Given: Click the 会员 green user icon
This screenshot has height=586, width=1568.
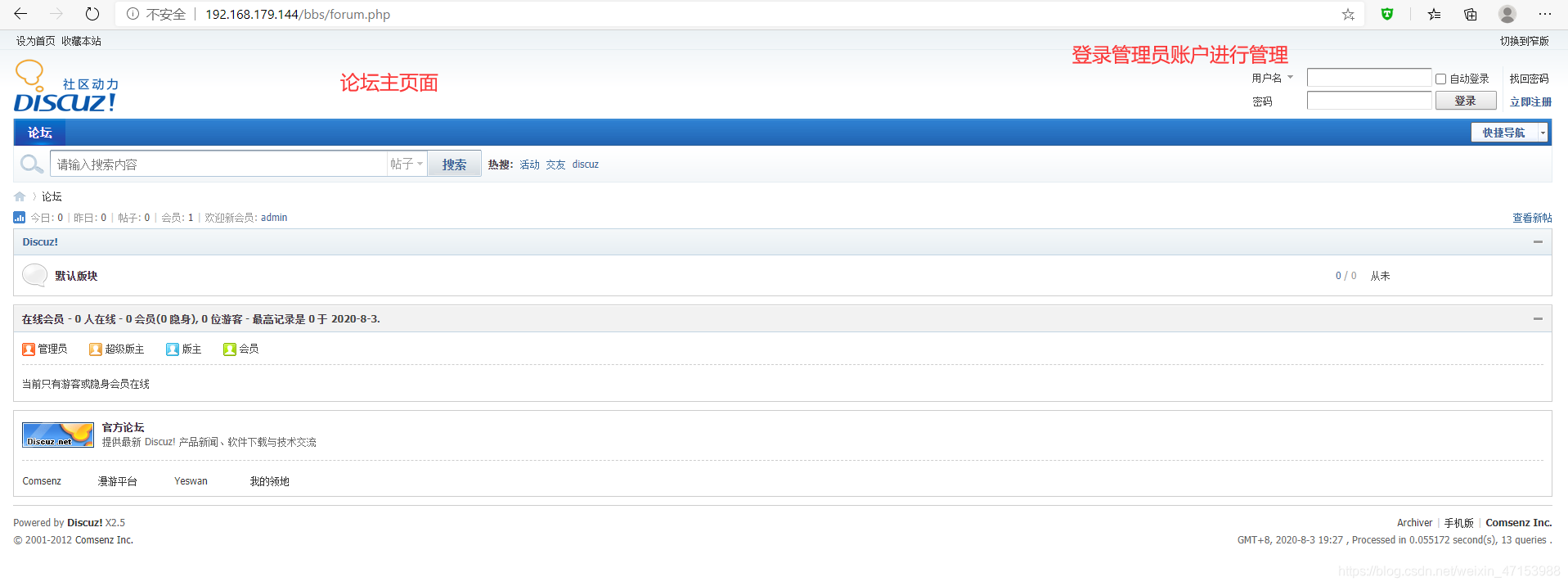Looking at the screenshot, I should (230, 349).
